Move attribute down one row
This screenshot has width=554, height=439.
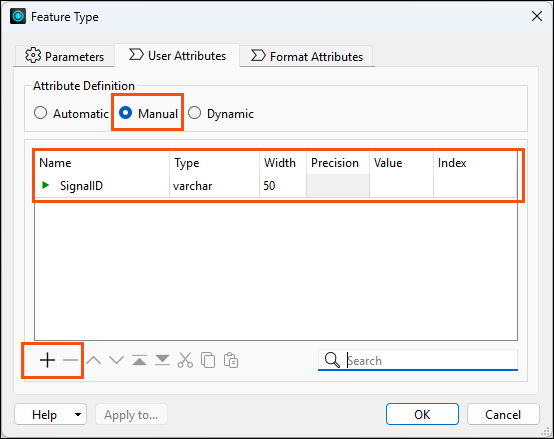pos(116,360)
